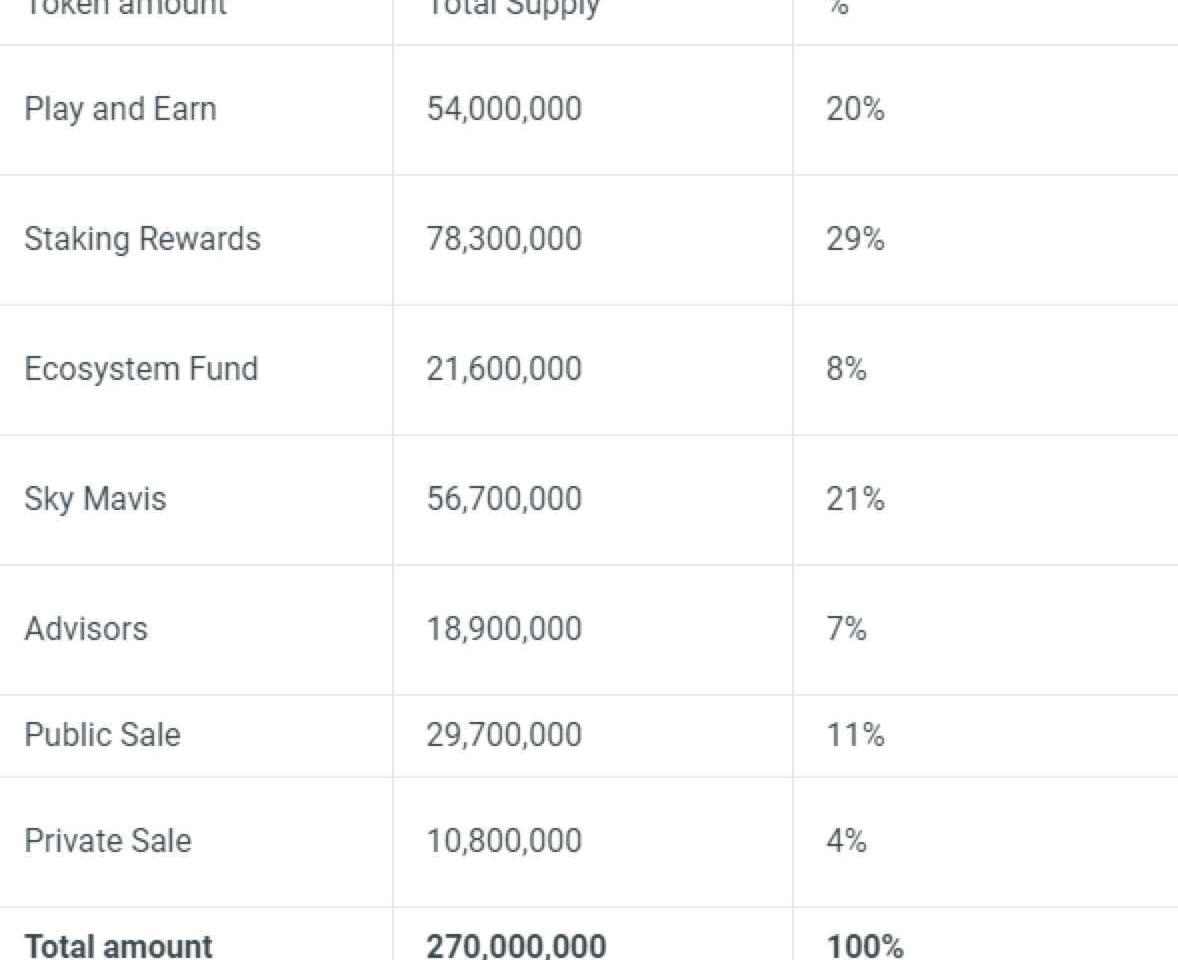Screen dimensions: 1178x960
Task: Click the 20% percentage cell
Action: tap(855, 109)
